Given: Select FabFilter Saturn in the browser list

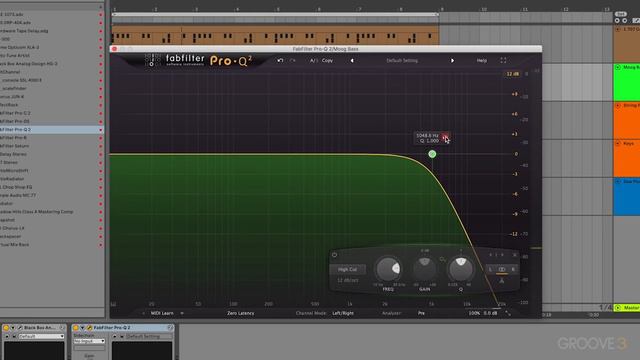Looking at the screenshot, I should coord(51,146).
